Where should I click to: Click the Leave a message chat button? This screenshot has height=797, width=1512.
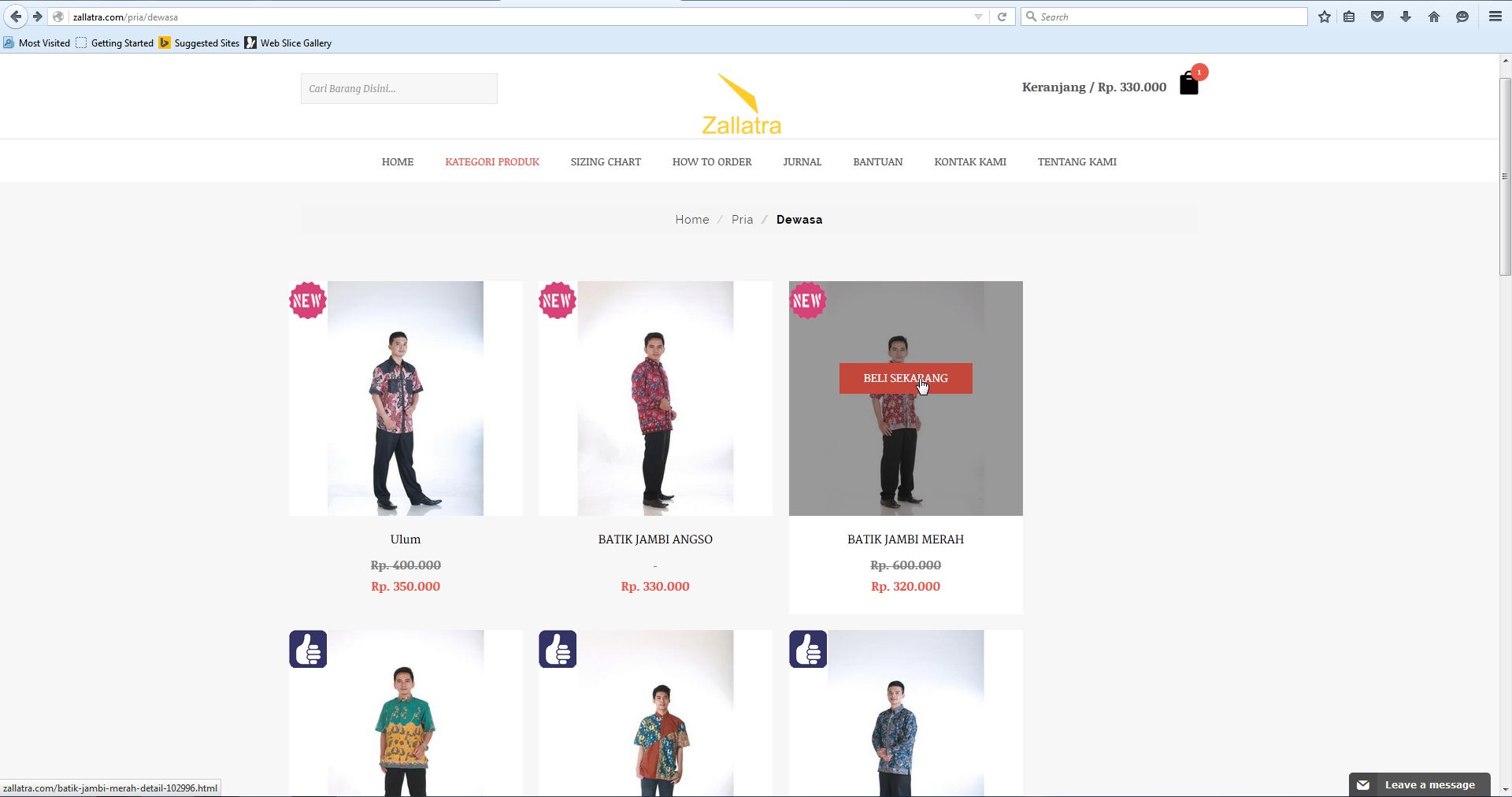(x=1419, y=784)
